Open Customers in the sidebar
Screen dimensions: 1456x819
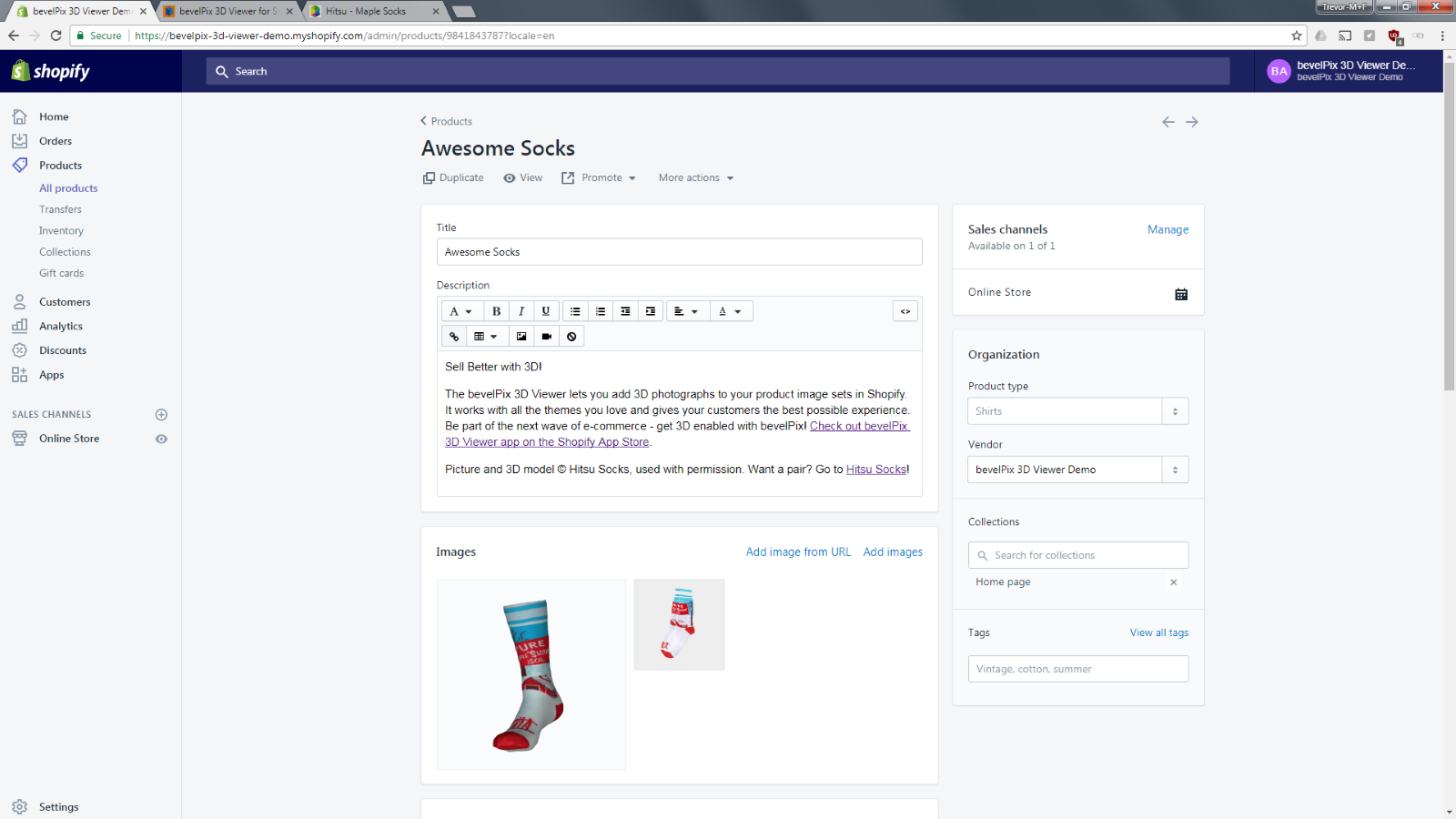tap(65, 302)
